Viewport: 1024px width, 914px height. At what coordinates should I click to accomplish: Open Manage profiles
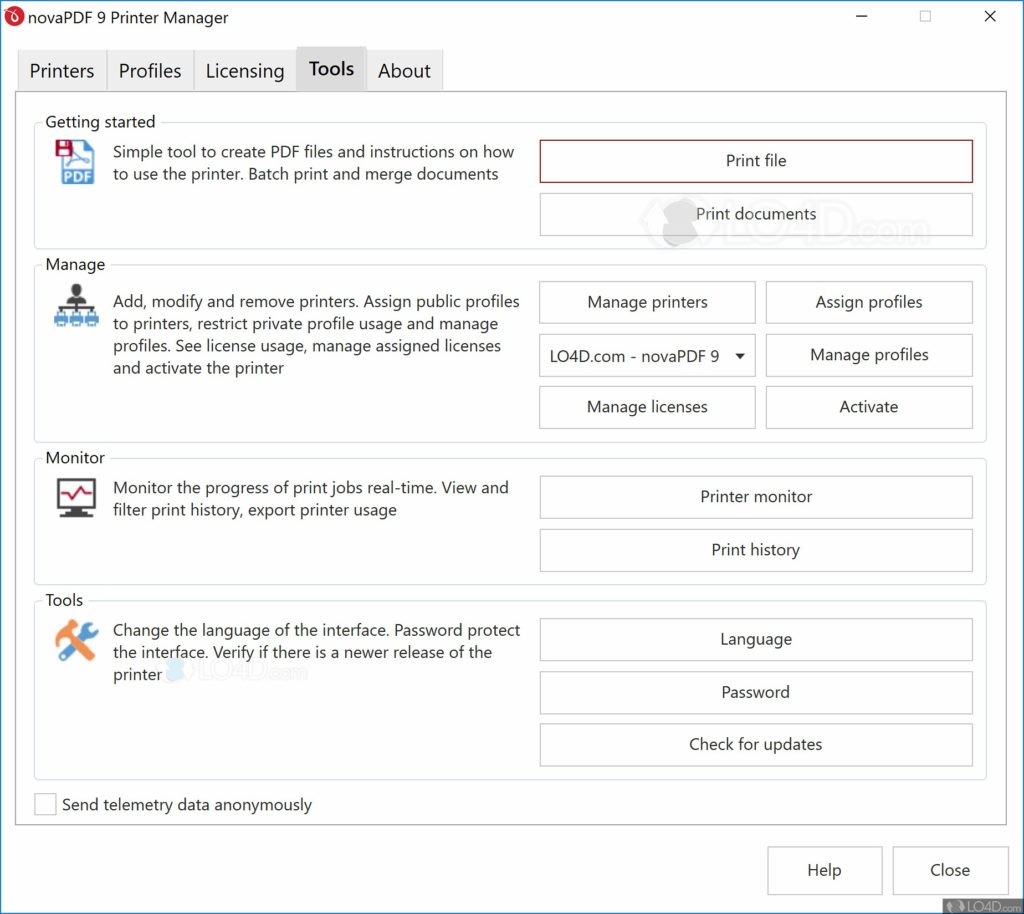point(869,355)
